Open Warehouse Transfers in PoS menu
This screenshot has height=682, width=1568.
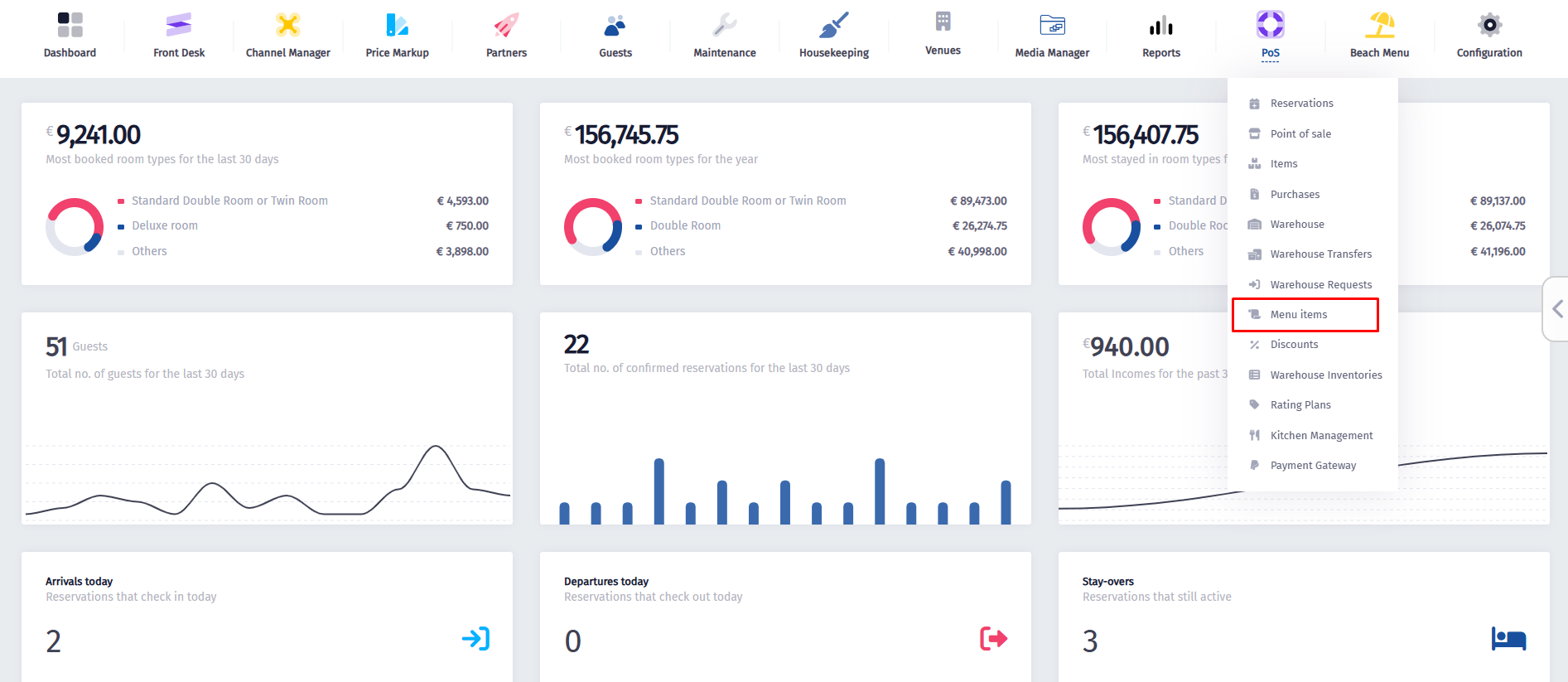pos(1320,254)
